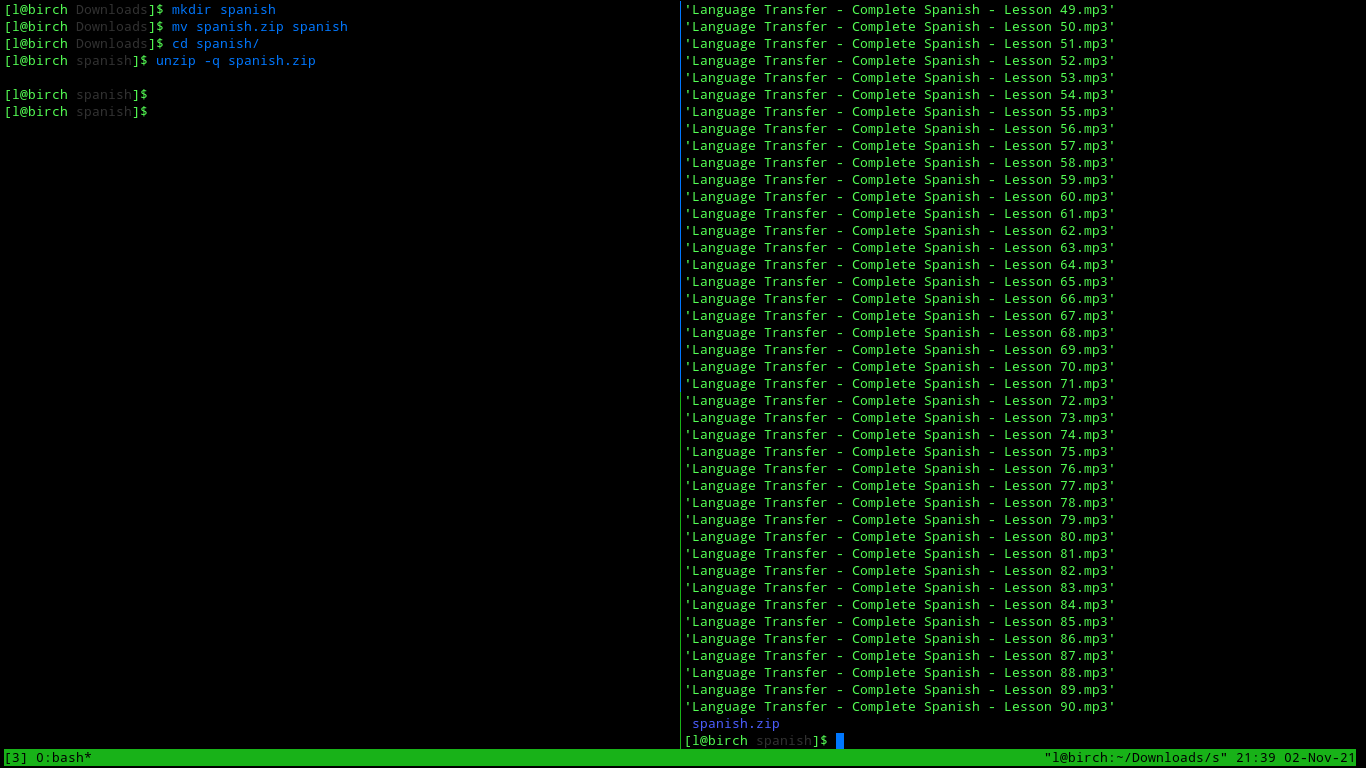
Task: Select the '0:bash*' tmux window tab
Action: (x=64, y=758)
